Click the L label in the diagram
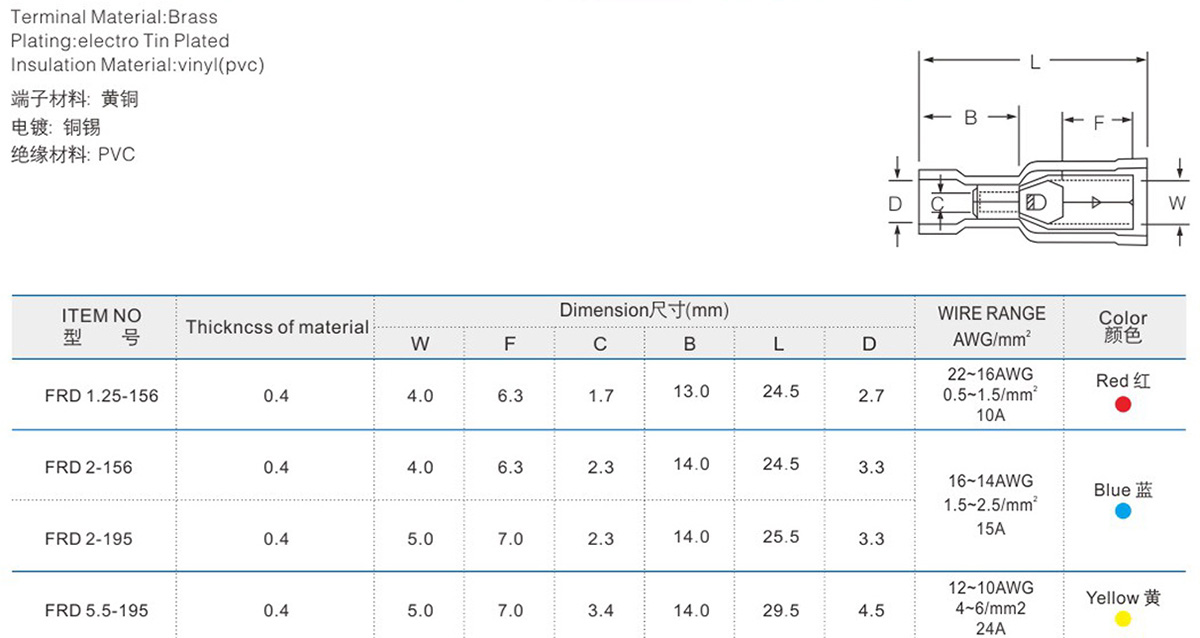The height and width of the screenshot is (638, 1200). [x=1035, y=62]
